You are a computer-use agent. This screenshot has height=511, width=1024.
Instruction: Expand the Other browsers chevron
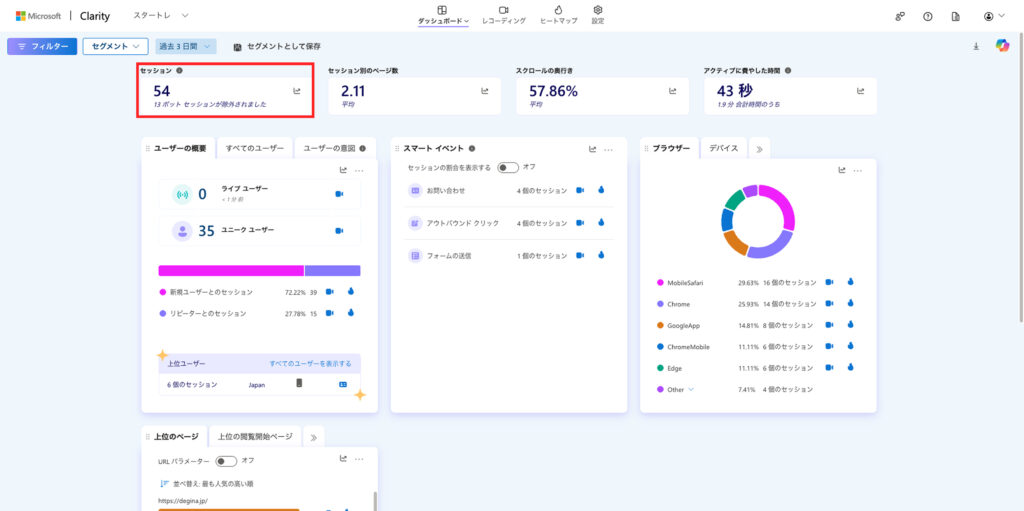[x=690, y=389]
